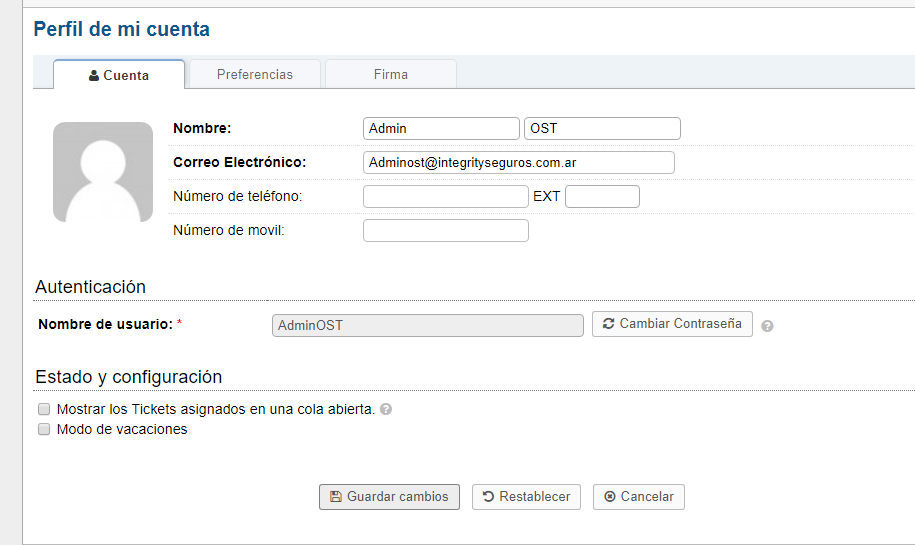Screen dimensions: 915x545
Task: Select the Cuenta tab
Action: click(119, 75)
